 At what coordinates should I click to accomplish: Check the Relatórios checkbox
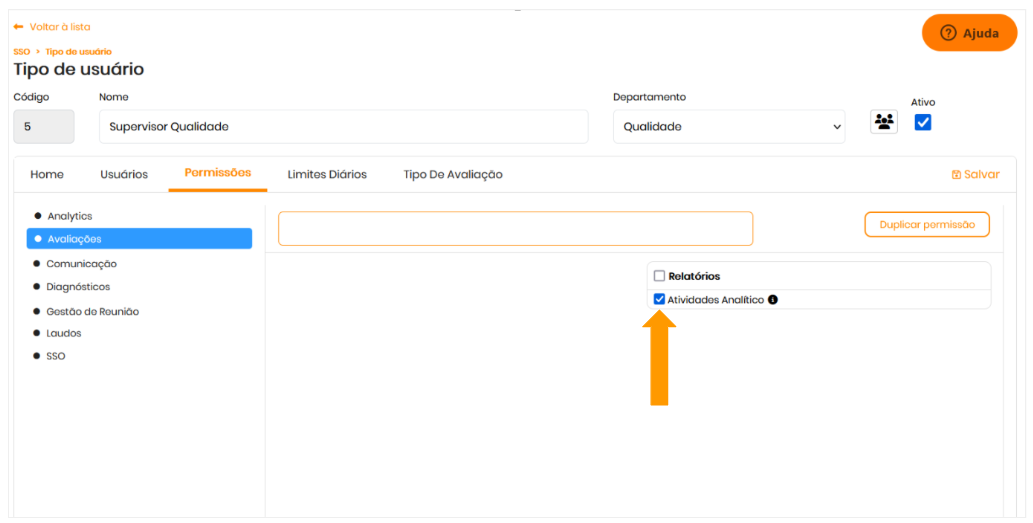click(x=659, y=276)
